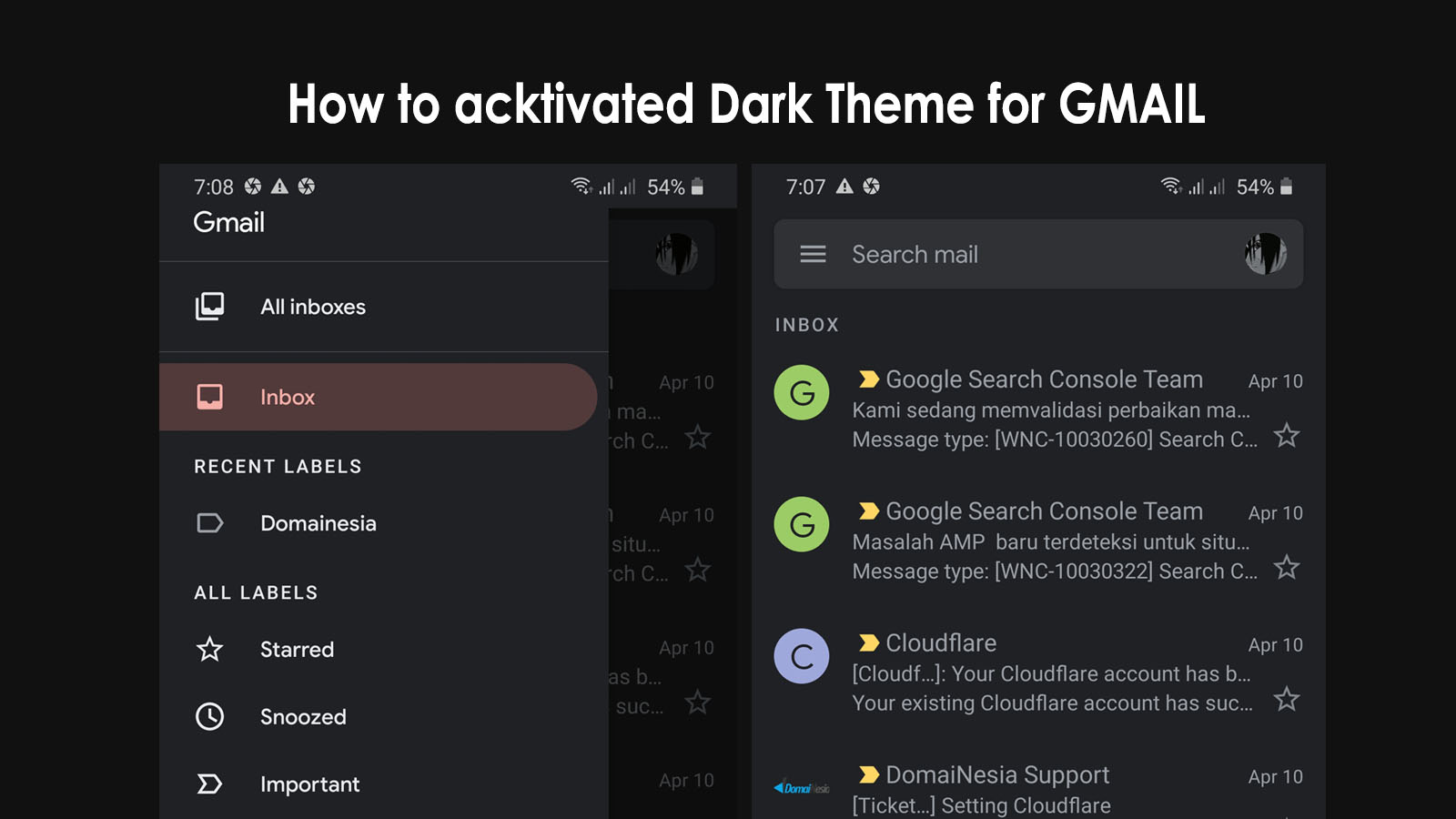The width and height of the screenshot is (1456, 819).
Task: Toggle star on second Search Console email
Action: [x=1288, y=568]
